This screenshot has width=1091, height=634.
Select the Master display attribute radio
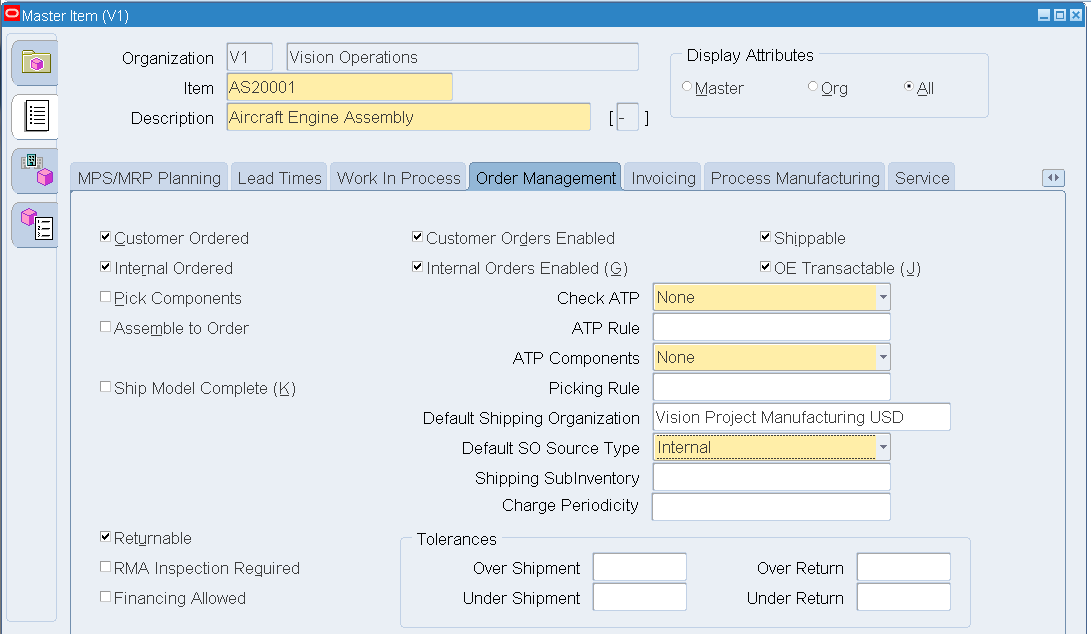pos(687,86)
